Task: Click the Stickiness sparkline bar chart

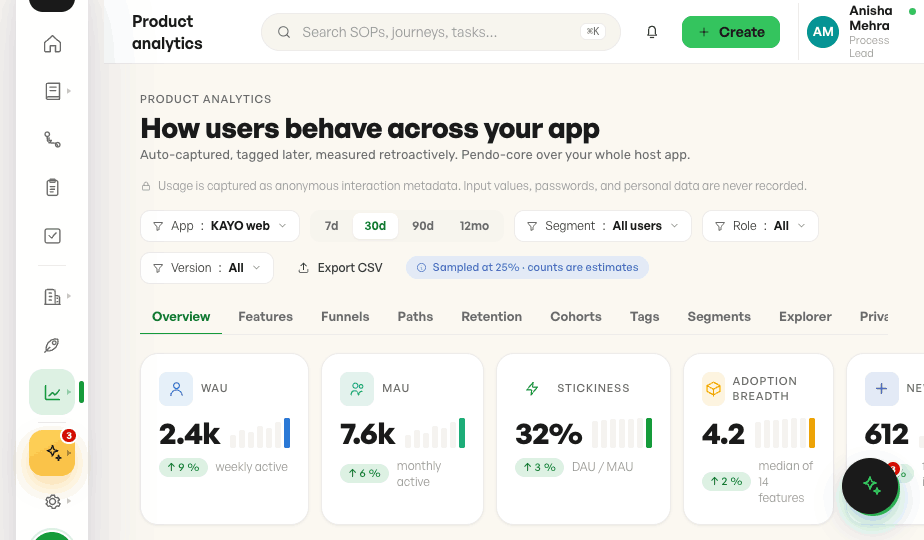Action: pyautogui.click(x=622, y=433)
